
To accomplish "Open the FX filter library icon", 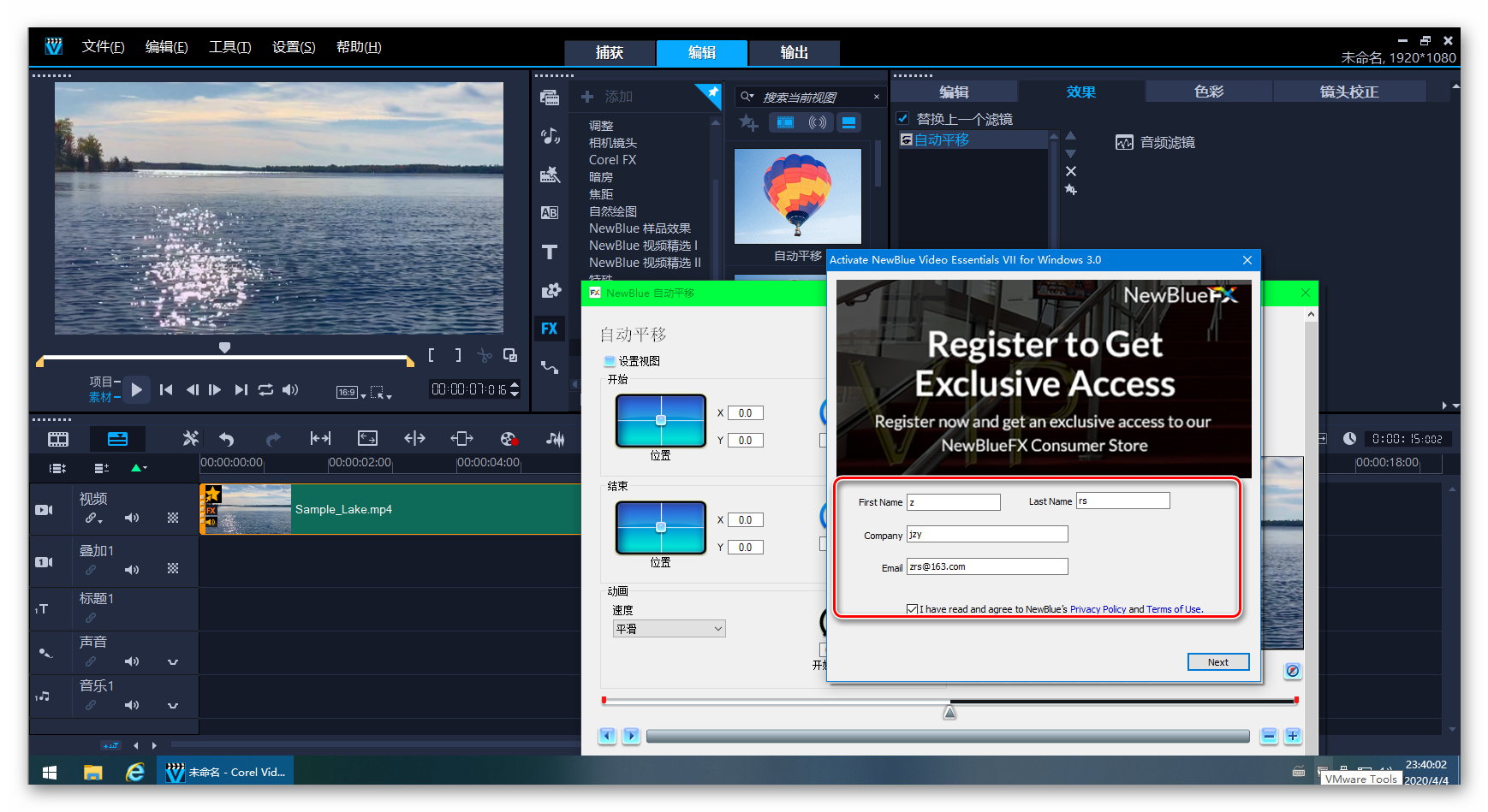I will [550, 329].
